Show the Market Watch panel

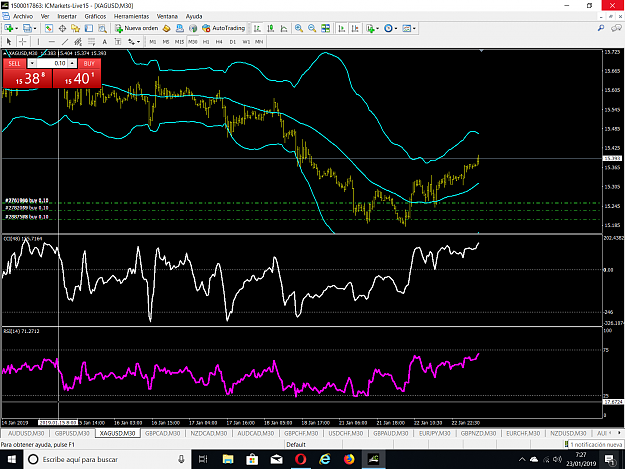tap(49, 28)
